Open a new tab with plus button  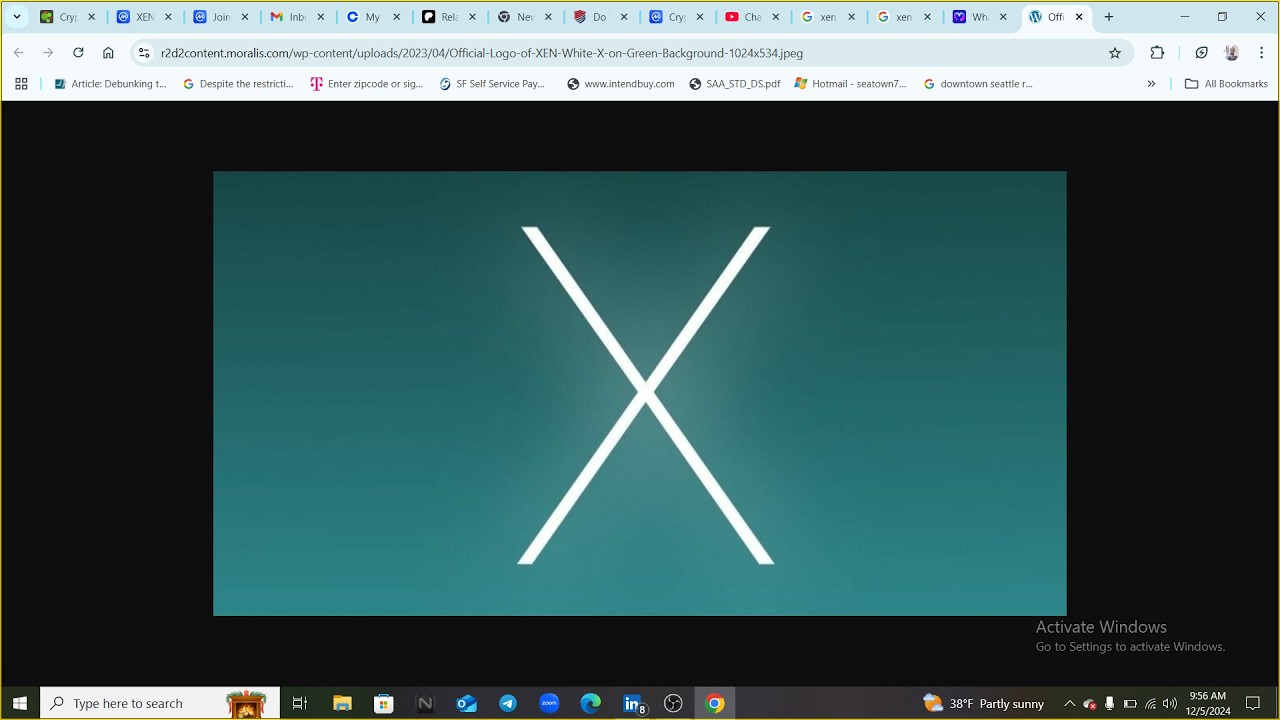coord(1108,17)
